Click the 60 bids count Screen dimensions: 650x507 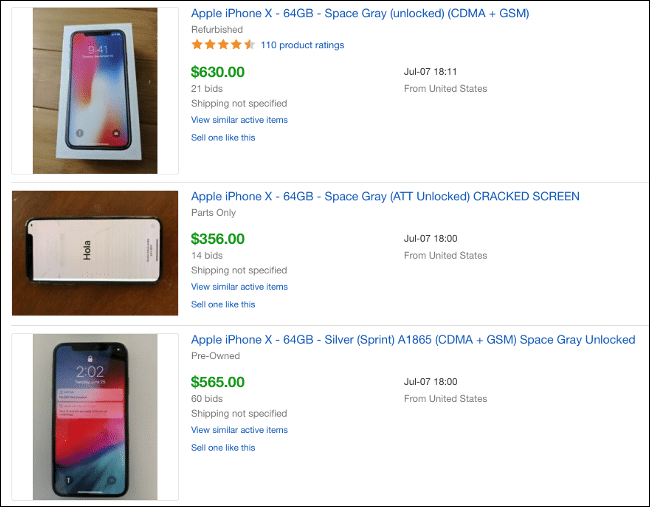tap(207, 399)
